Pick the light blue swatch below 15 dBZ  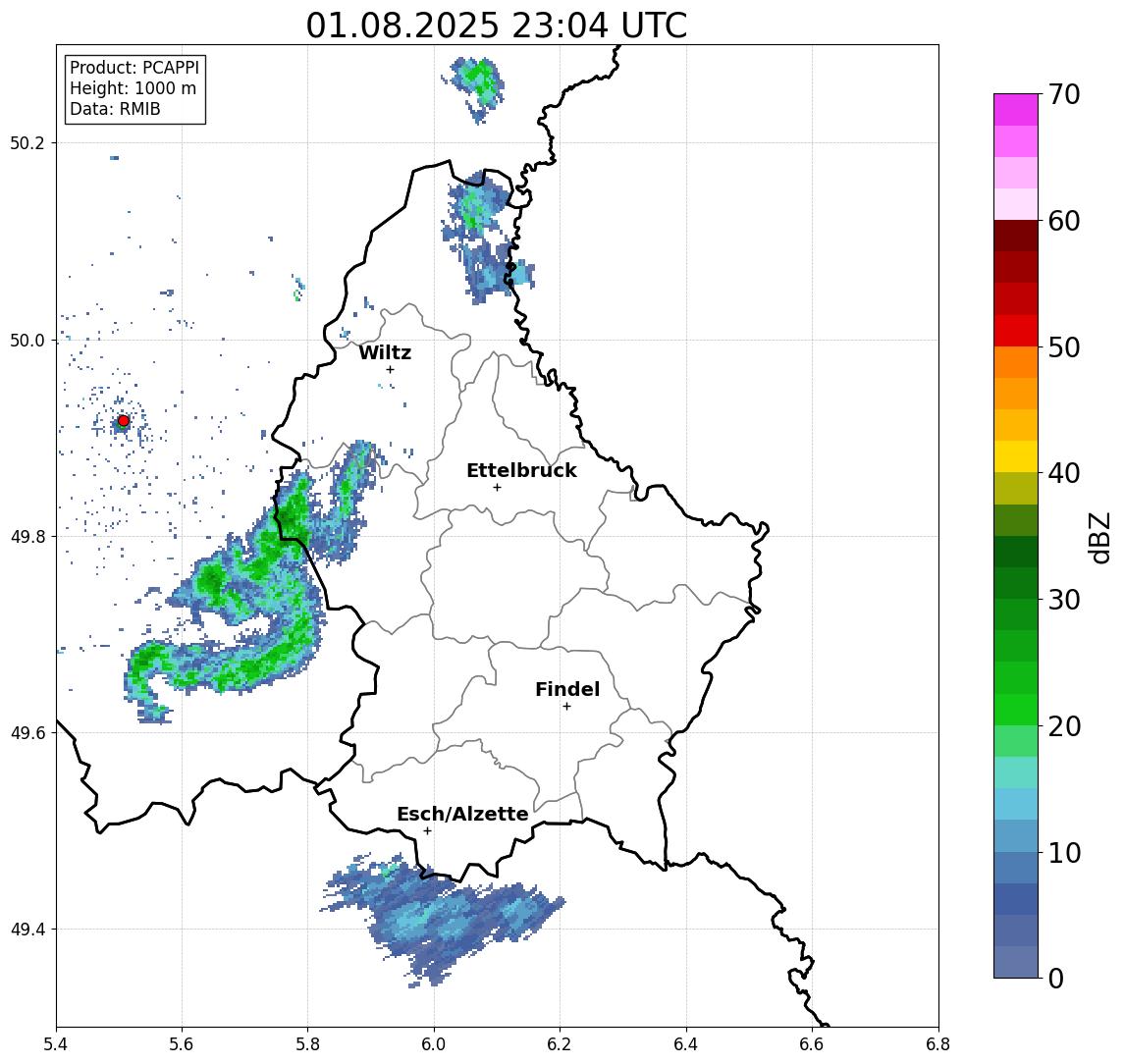[x=1016, y=804]
